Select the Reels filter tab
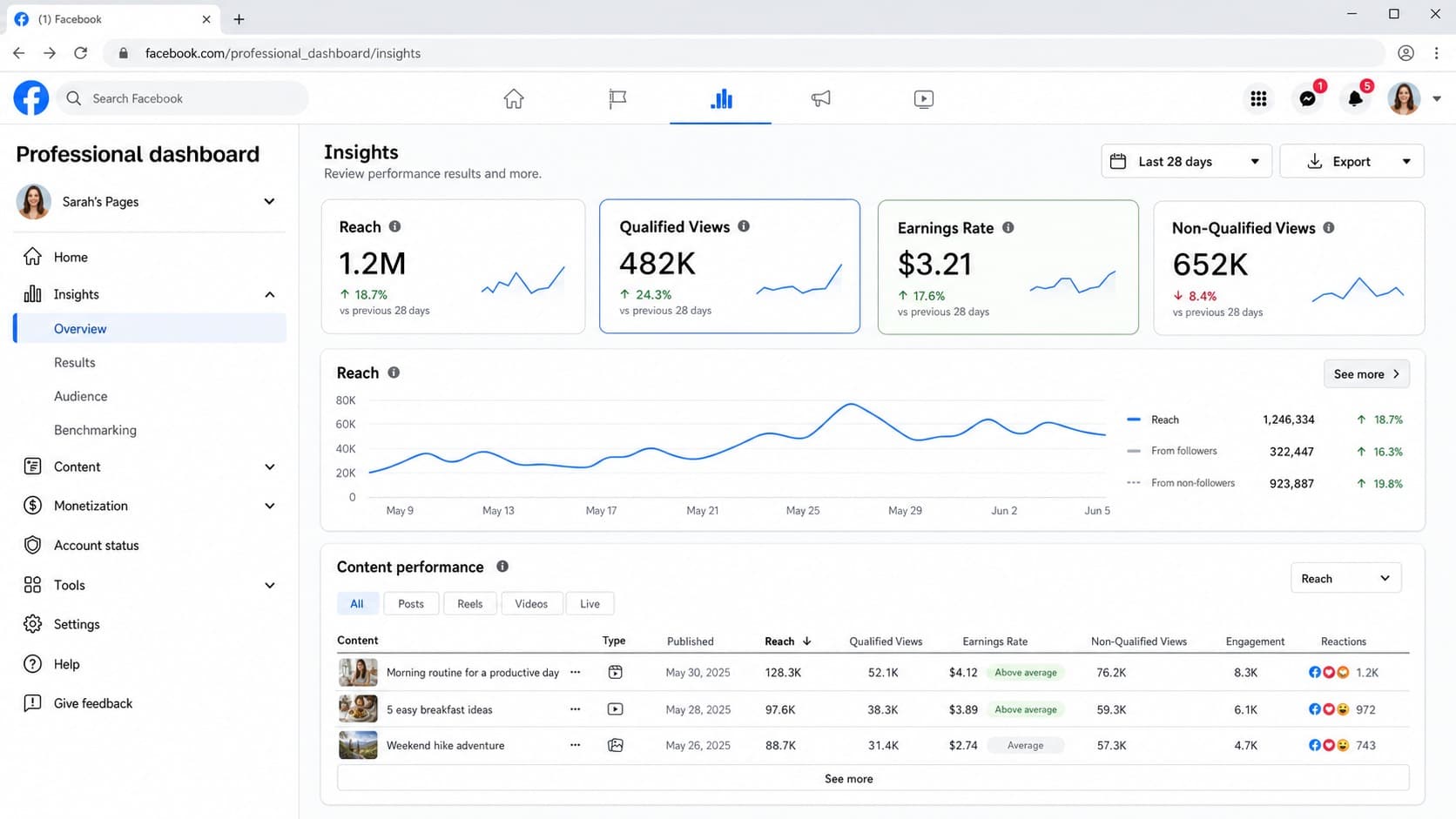 point(470,604)
